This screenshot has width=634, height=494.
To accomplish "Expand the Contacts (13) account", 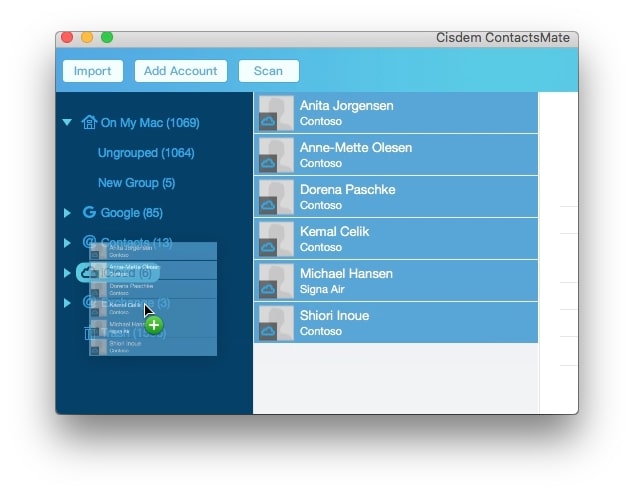I will (67, 243).
